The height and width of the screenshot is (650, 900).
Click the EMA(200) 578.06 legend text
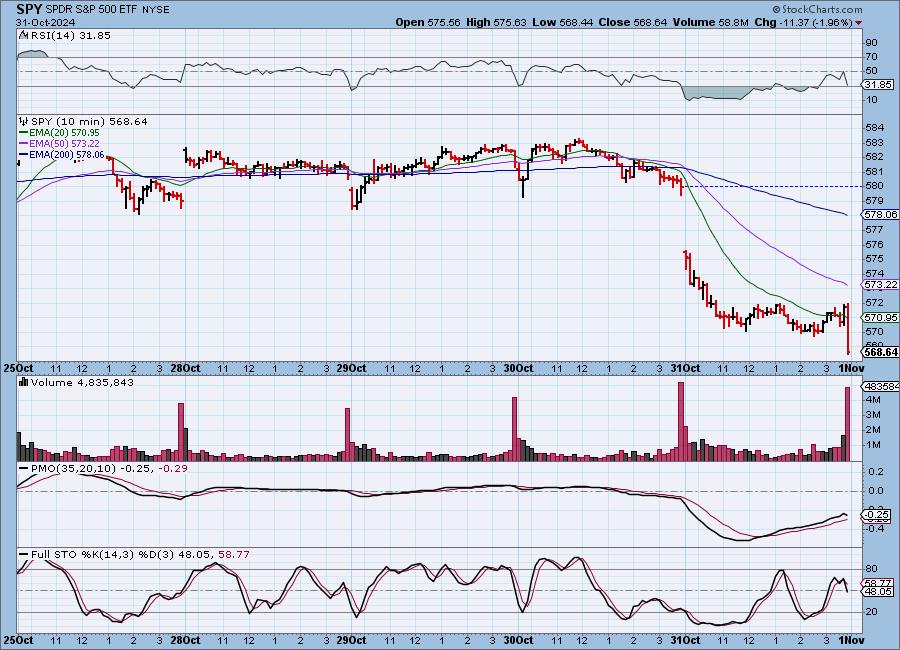click(x=67, y=155)
